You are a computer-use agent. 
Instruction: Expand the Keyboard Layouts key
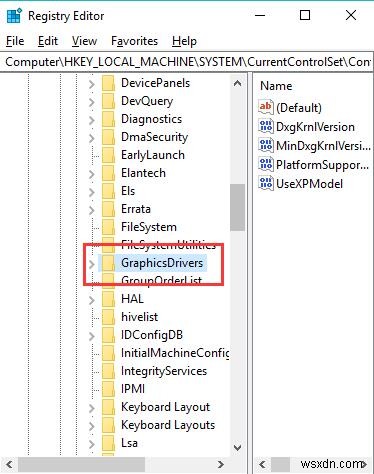pyautogui.click(x=92, y=426)
